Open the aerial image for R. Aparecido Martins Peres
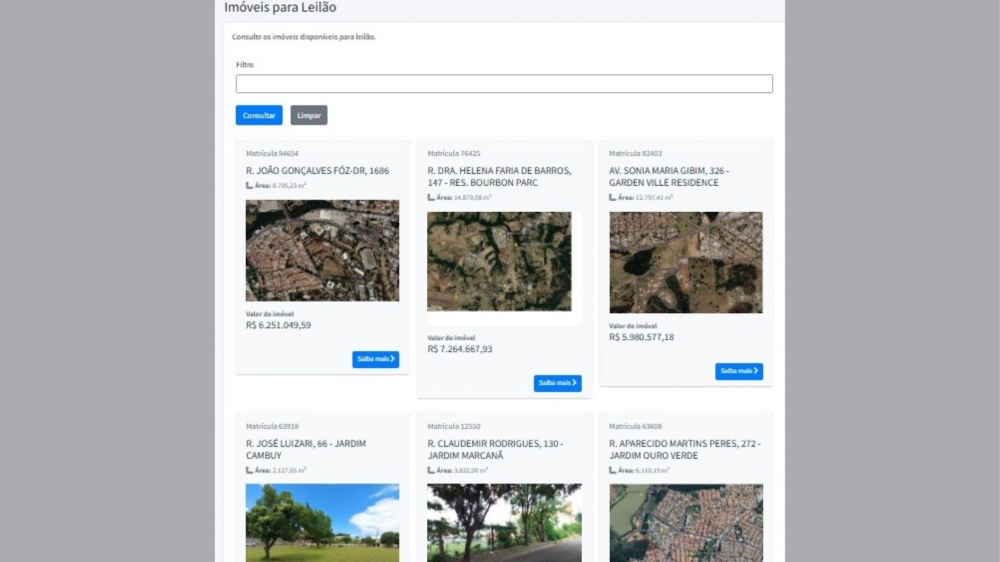This screenshot has height=562, width=1000. [x=686, y=522]
